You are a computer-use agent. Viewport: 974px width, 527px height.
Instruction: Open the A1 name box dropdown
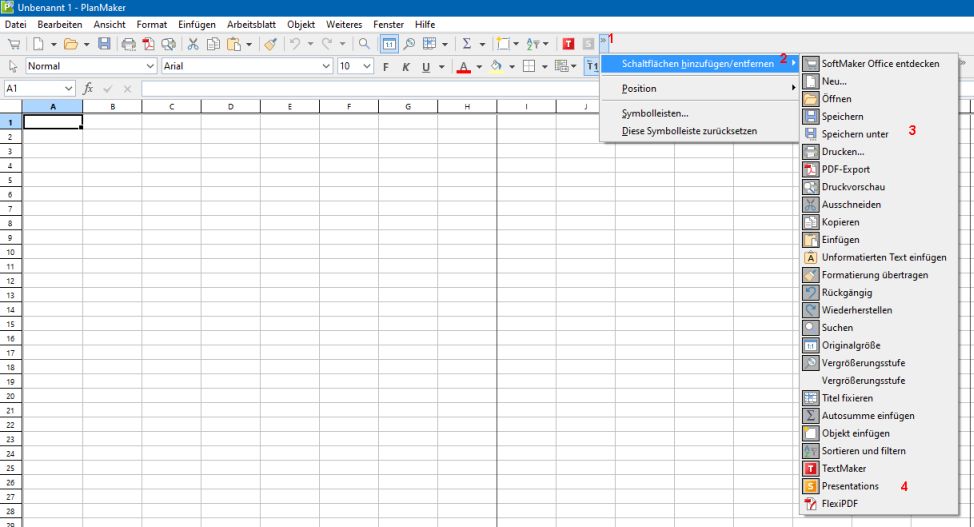click(x=68, y=89)
